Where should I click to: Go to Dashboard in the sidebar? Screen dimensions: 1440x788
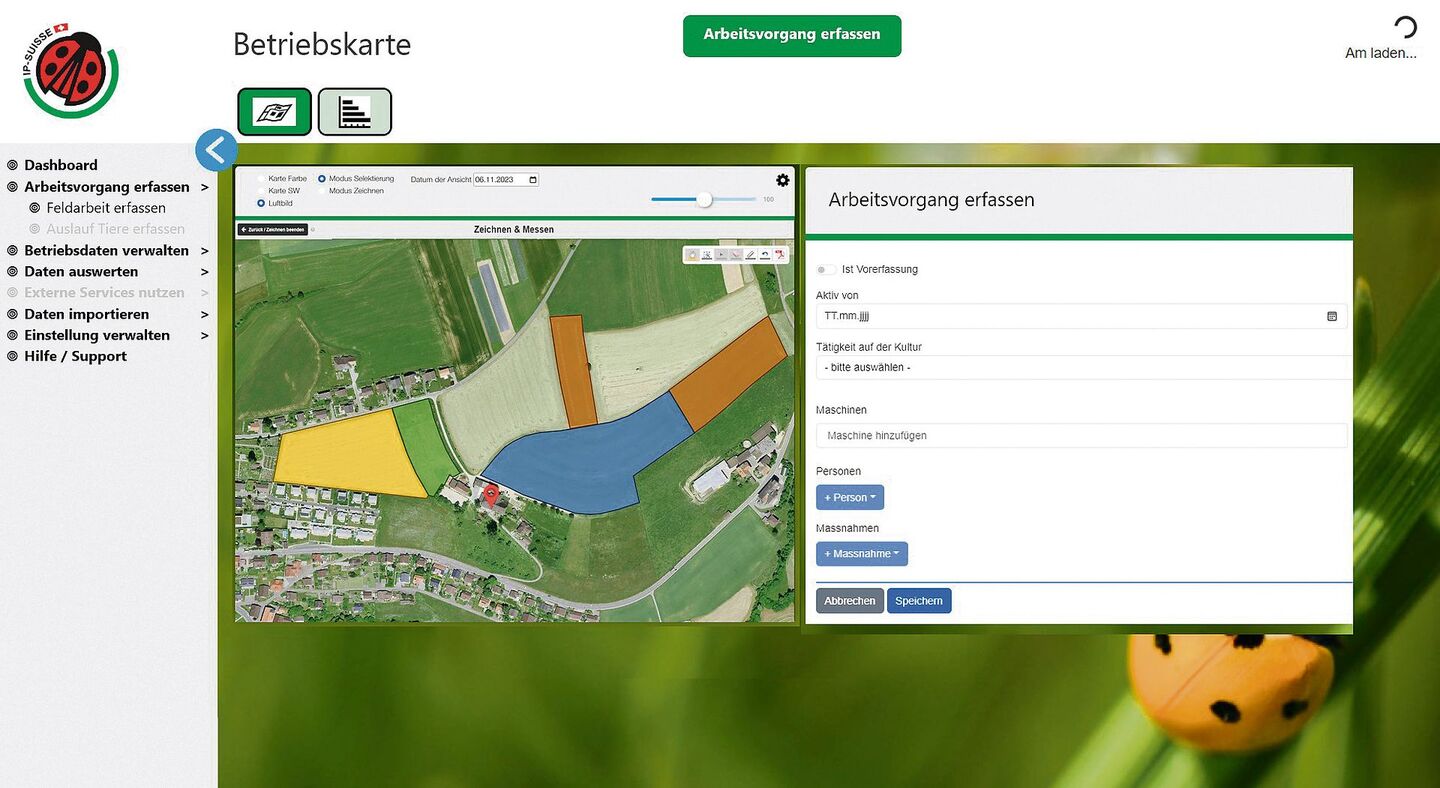click(x=61, y=165)
